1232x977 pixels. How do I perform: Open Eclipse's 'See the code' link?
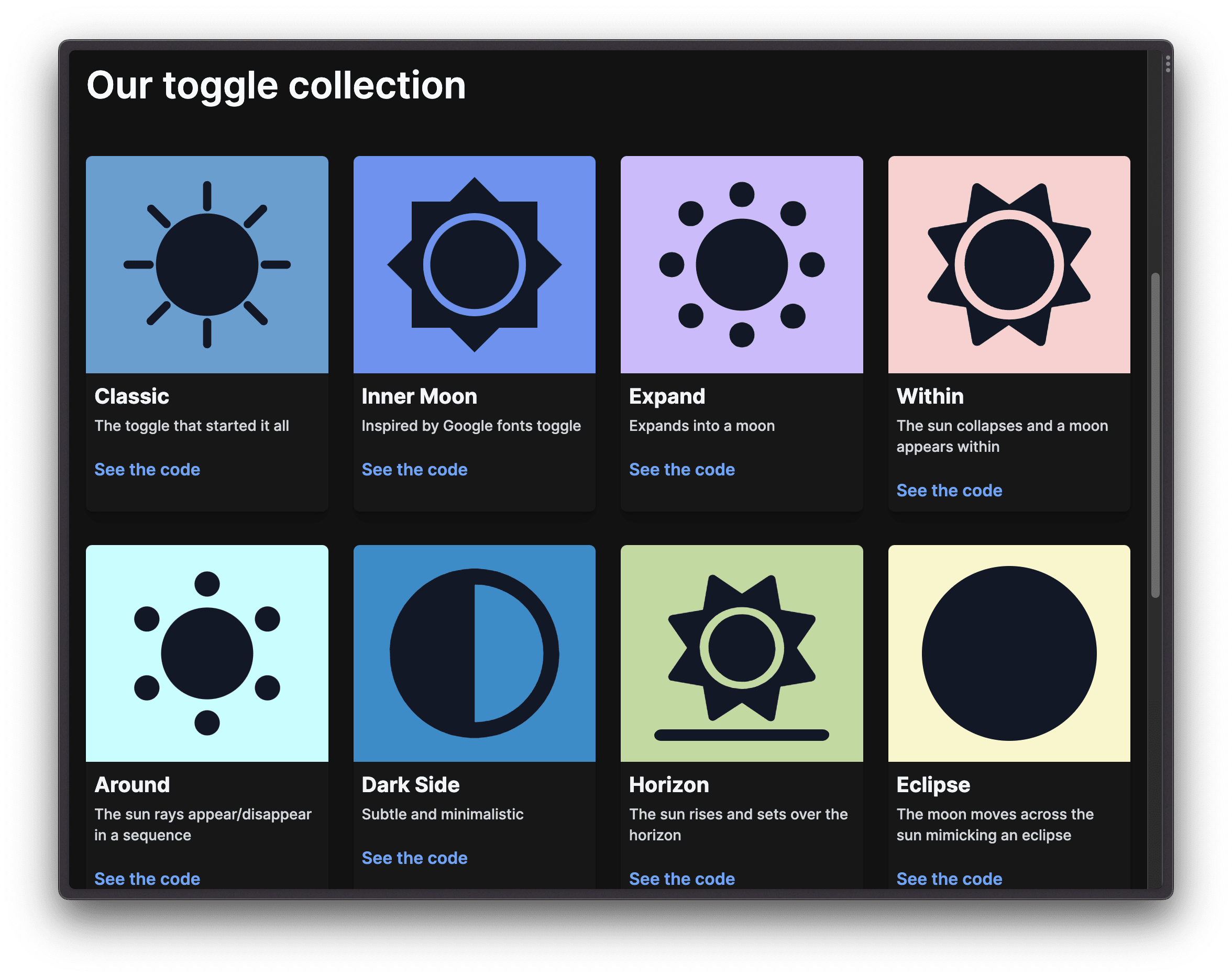click(949, 879)
